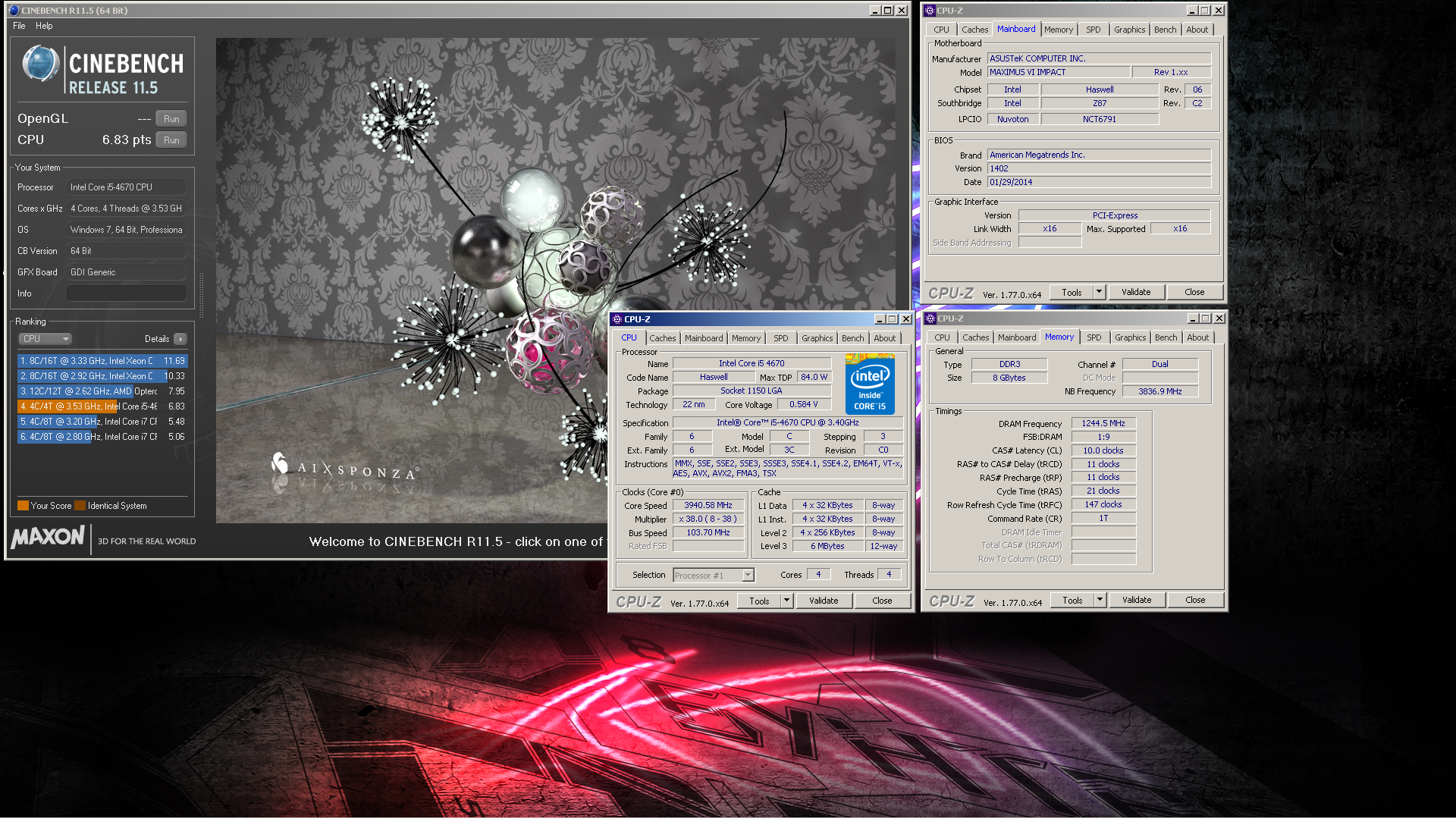Click CPU-Z CPU window title icon
Screen dimensions: 1456x819
click(x=617, y=319)
